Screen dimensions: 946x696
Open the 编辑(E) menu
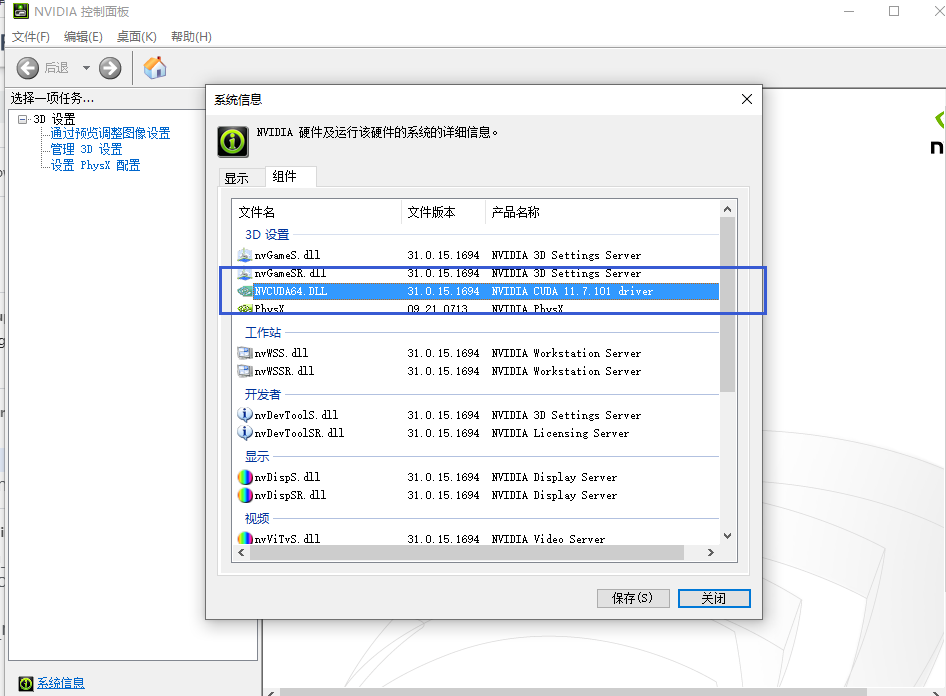[83, 37]
